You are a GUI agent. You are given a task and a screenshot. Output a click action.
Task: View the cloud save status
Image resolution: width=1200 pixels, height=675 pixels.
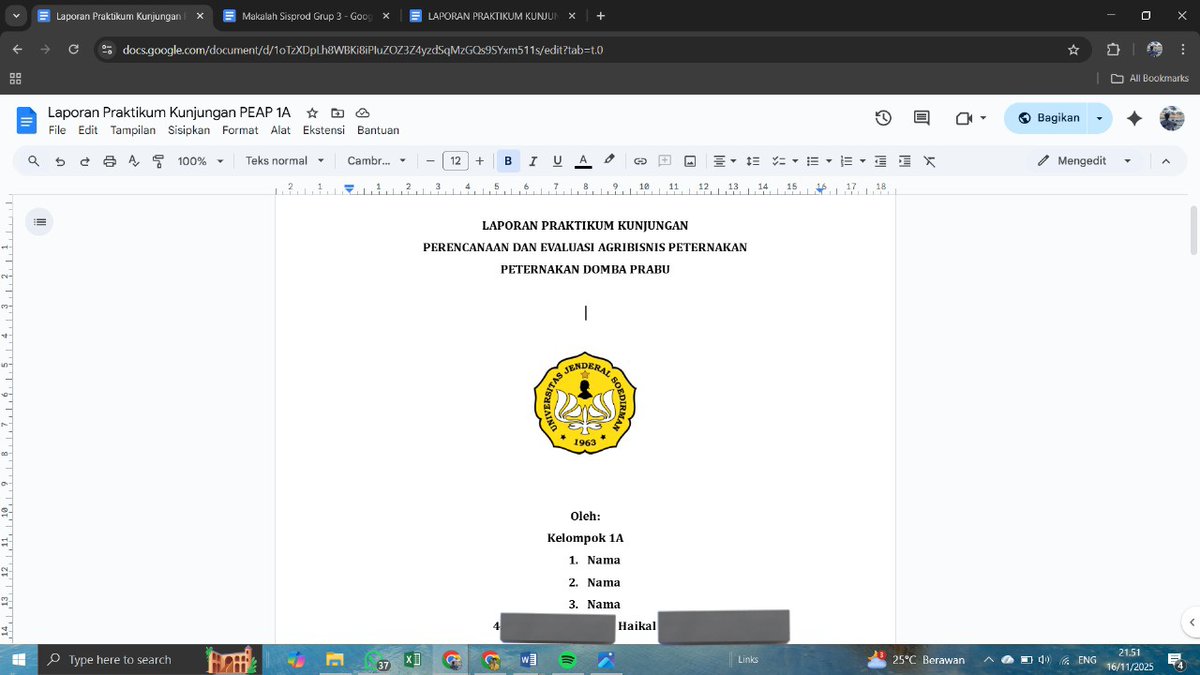click(363, 114)
